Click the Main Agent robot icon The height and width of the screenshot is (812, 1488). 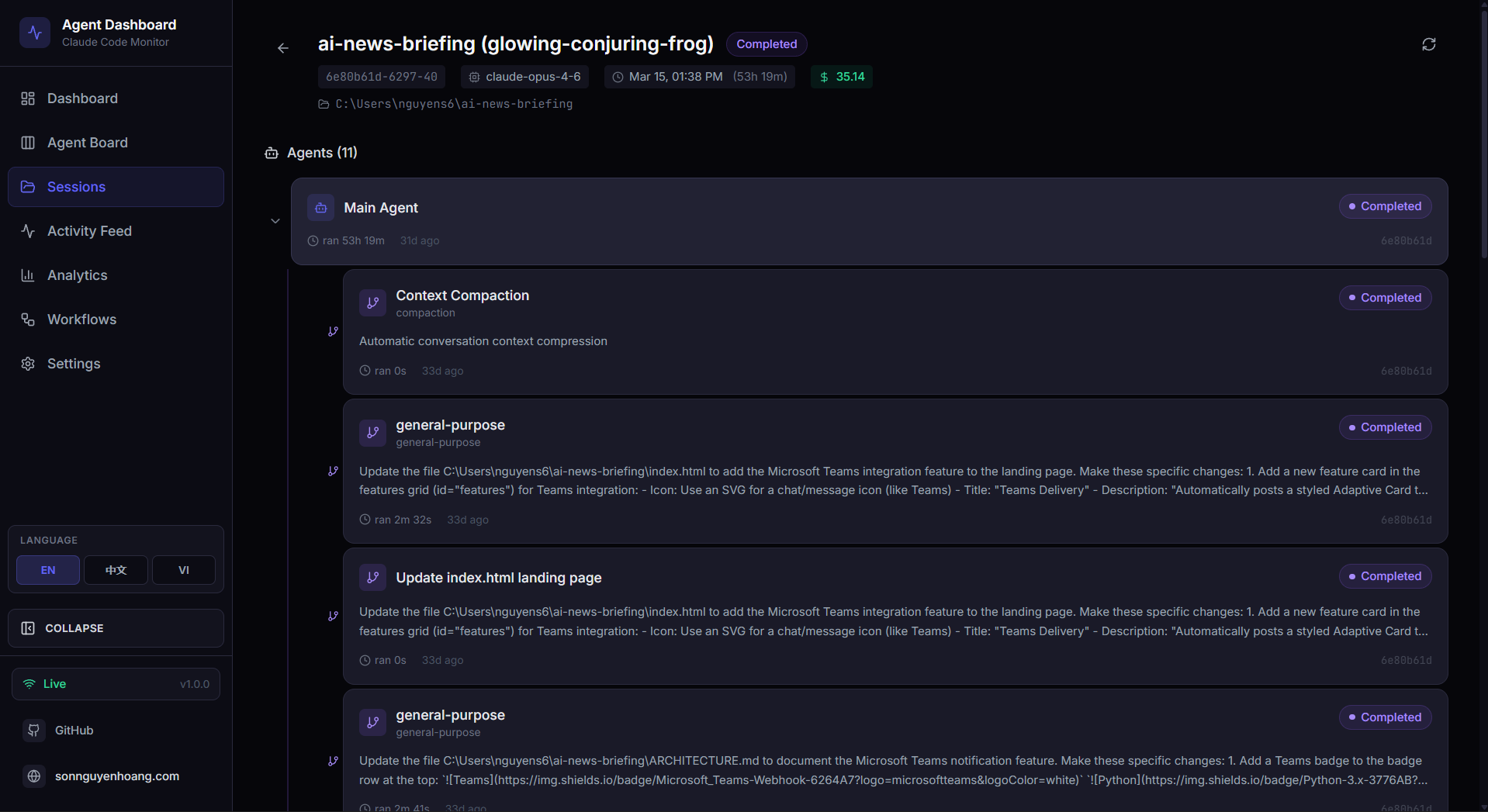320,207
